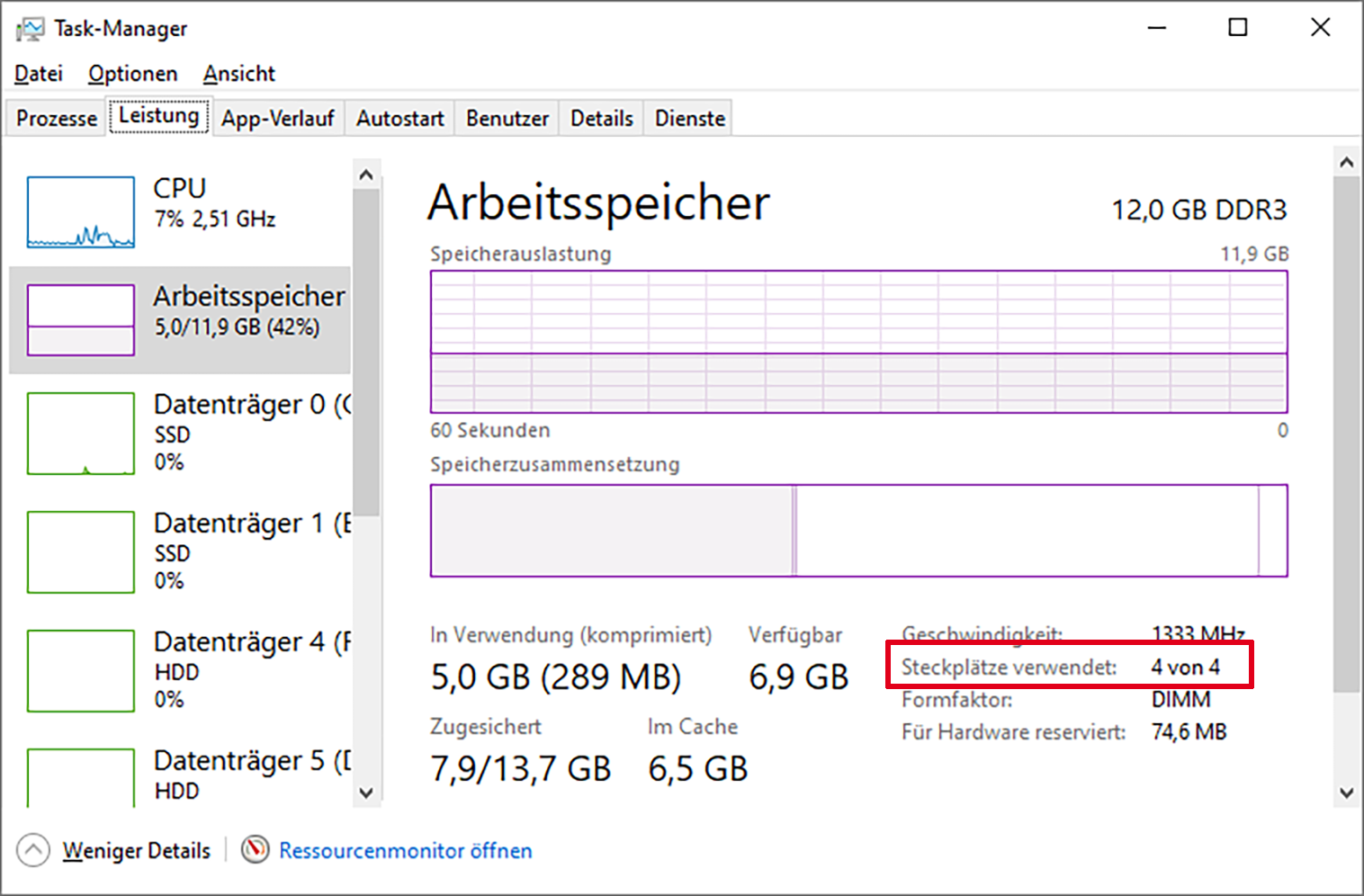The image size is (1364, 896).
Task: Switch to the Autostart tab
Action: pos(399,119)
